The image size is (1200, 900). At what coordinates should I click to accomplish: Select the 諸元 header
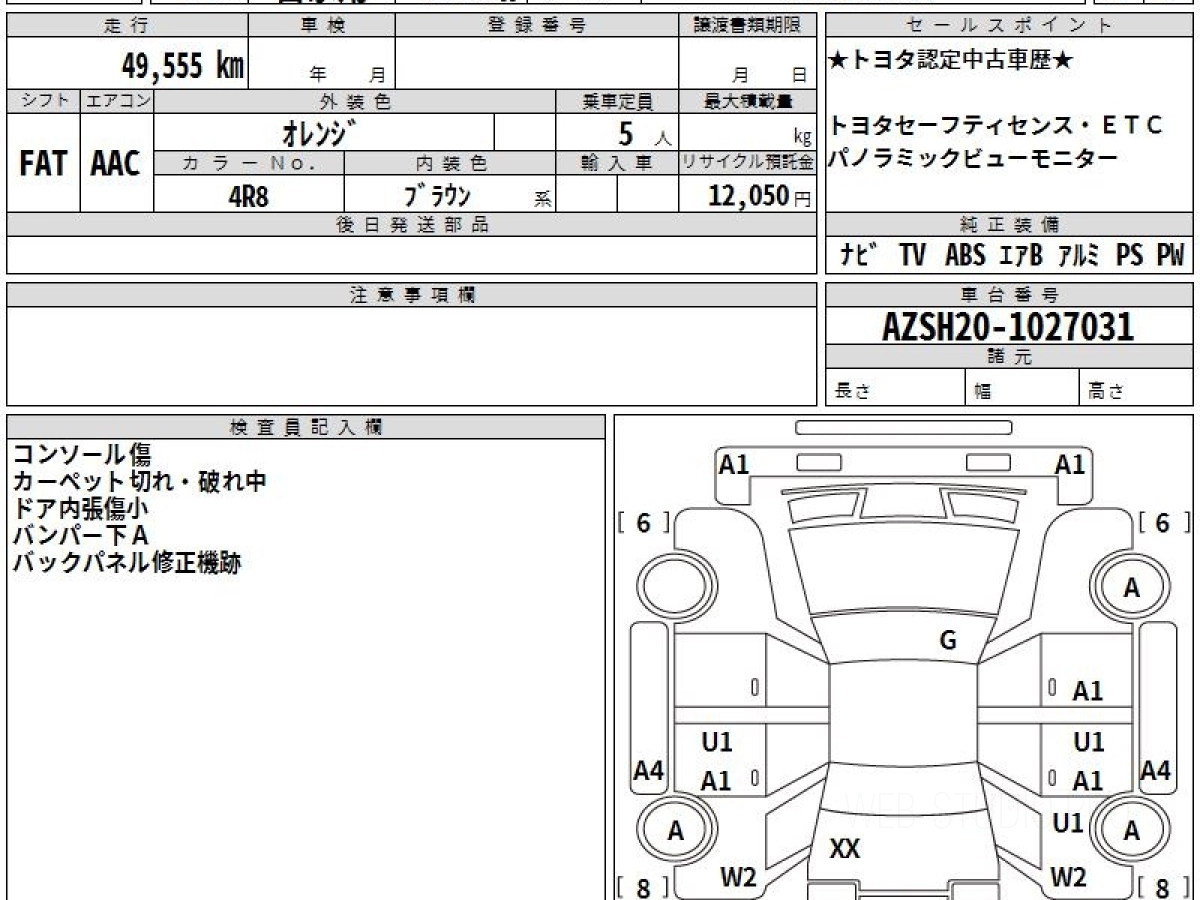coord(1010,357)
